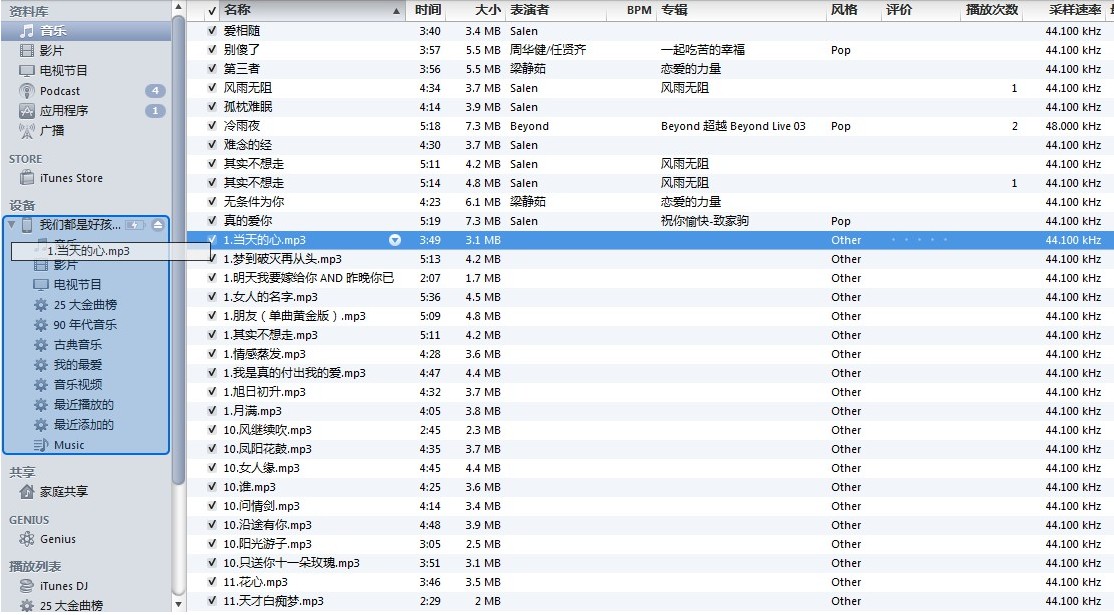Open device 电视节目 icon
This screenshot has width=1114, height=615.
pyautogui.click(x=41, y=285)
